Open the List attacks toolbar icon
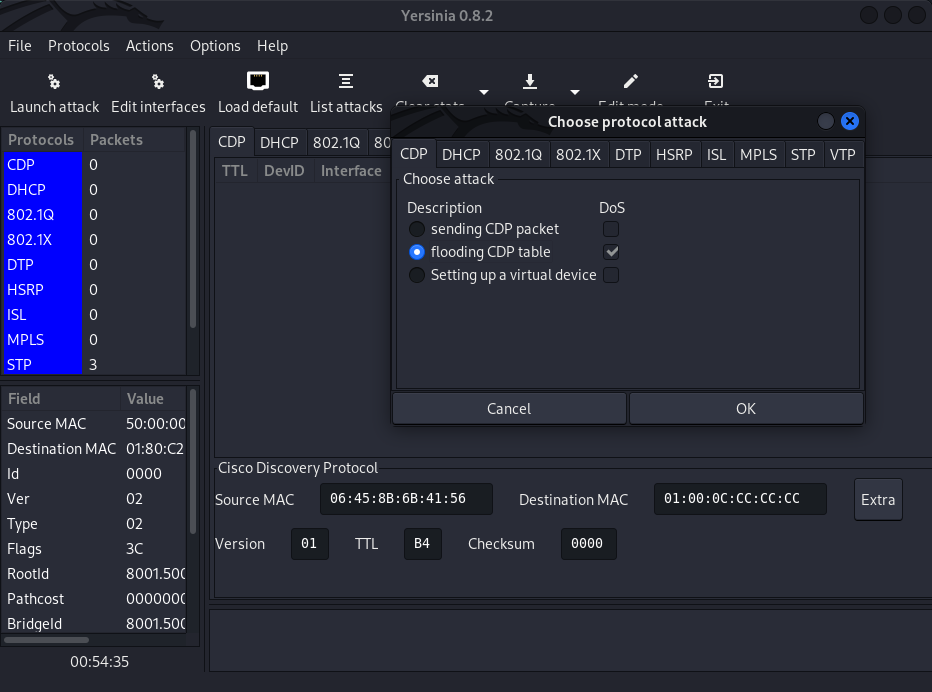The image size is (932, 692). click(346, 82)
